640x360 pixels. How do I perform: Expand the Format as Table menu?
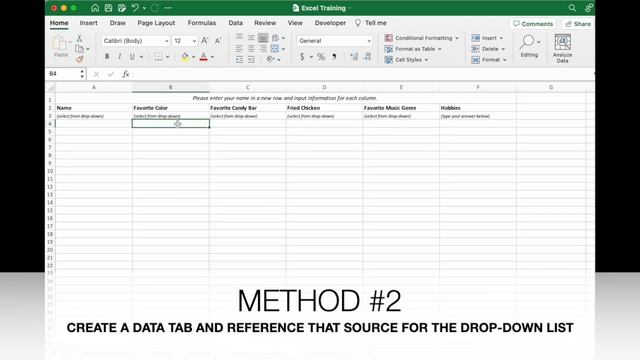(413, 49)
